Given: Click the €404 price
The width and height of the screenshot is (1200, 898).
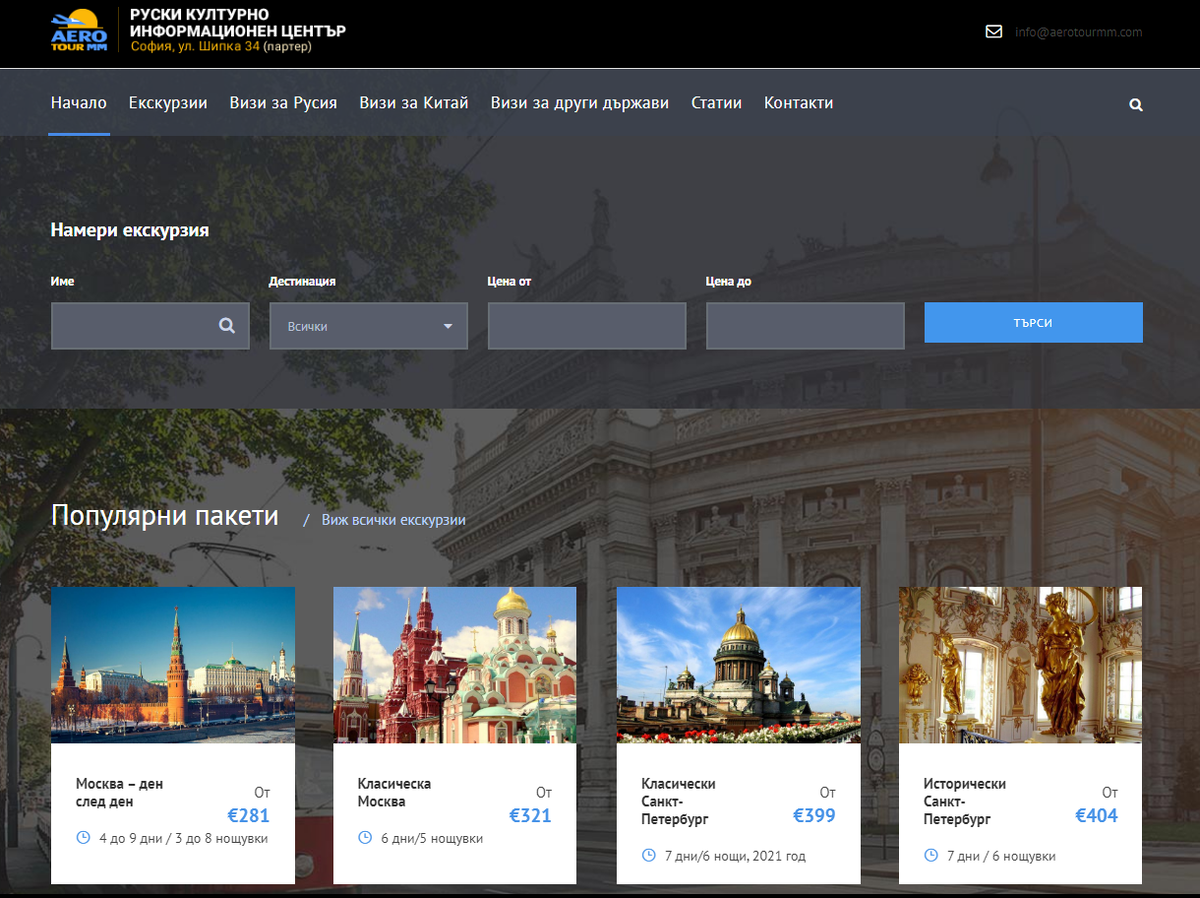Looking at the screenshot, I should [1096, 816].
